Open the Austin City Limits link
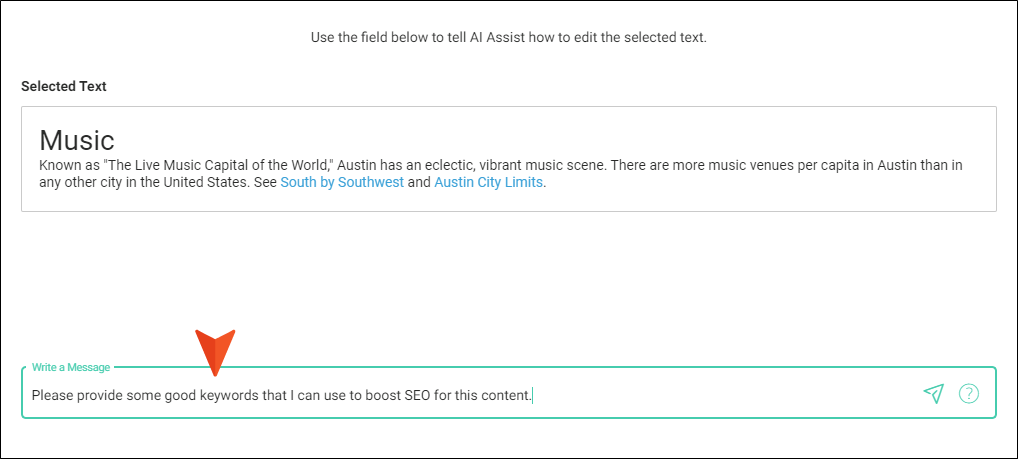The width and height of the screenshot is (1018, 459). point(488,182)
